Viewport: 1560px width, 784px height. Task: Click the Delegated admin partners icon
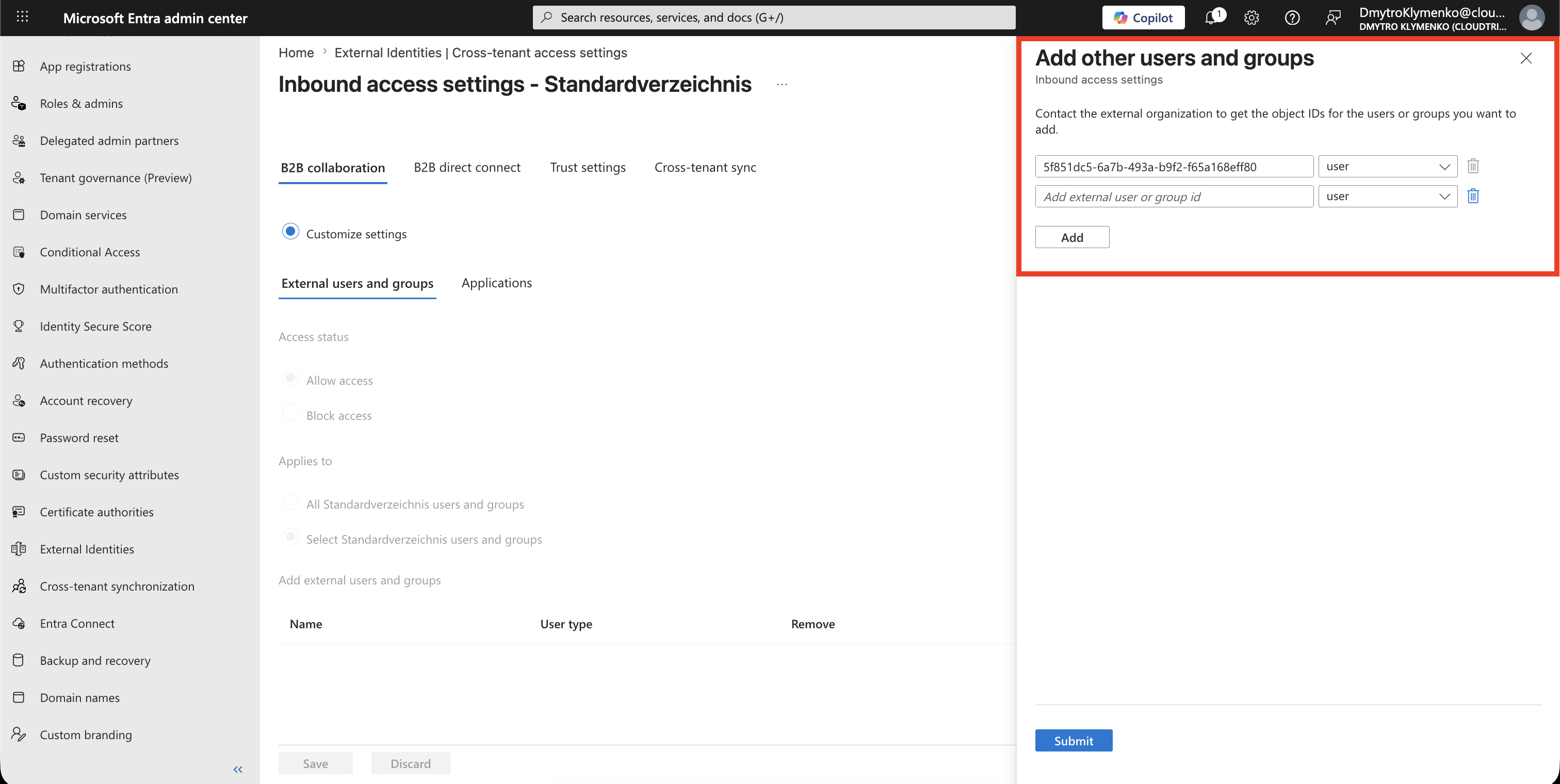(19, 140)
